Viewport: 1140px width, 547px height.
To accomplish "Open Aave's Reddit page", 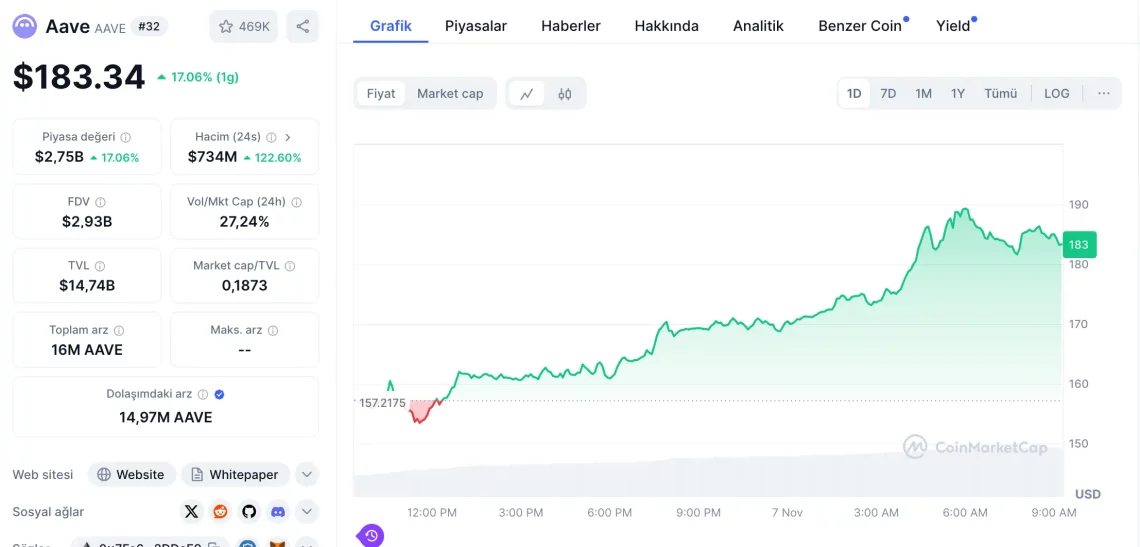I will point(220,512).
